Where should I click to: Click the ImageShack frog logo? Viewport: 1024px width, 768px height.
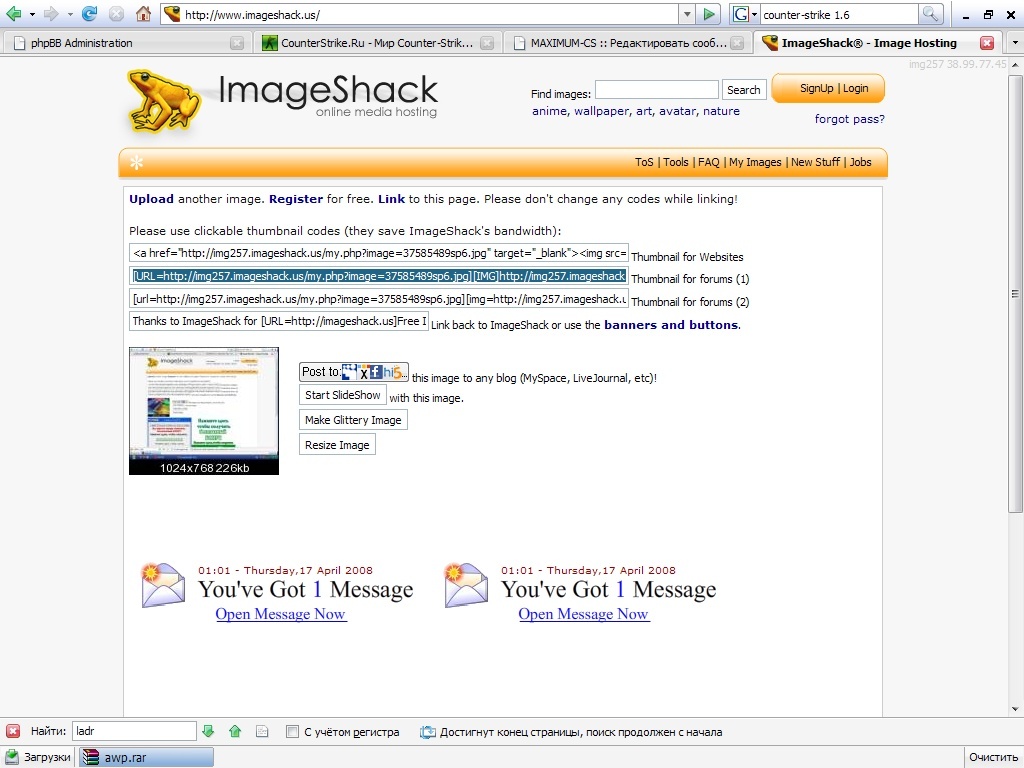(163, 101)
